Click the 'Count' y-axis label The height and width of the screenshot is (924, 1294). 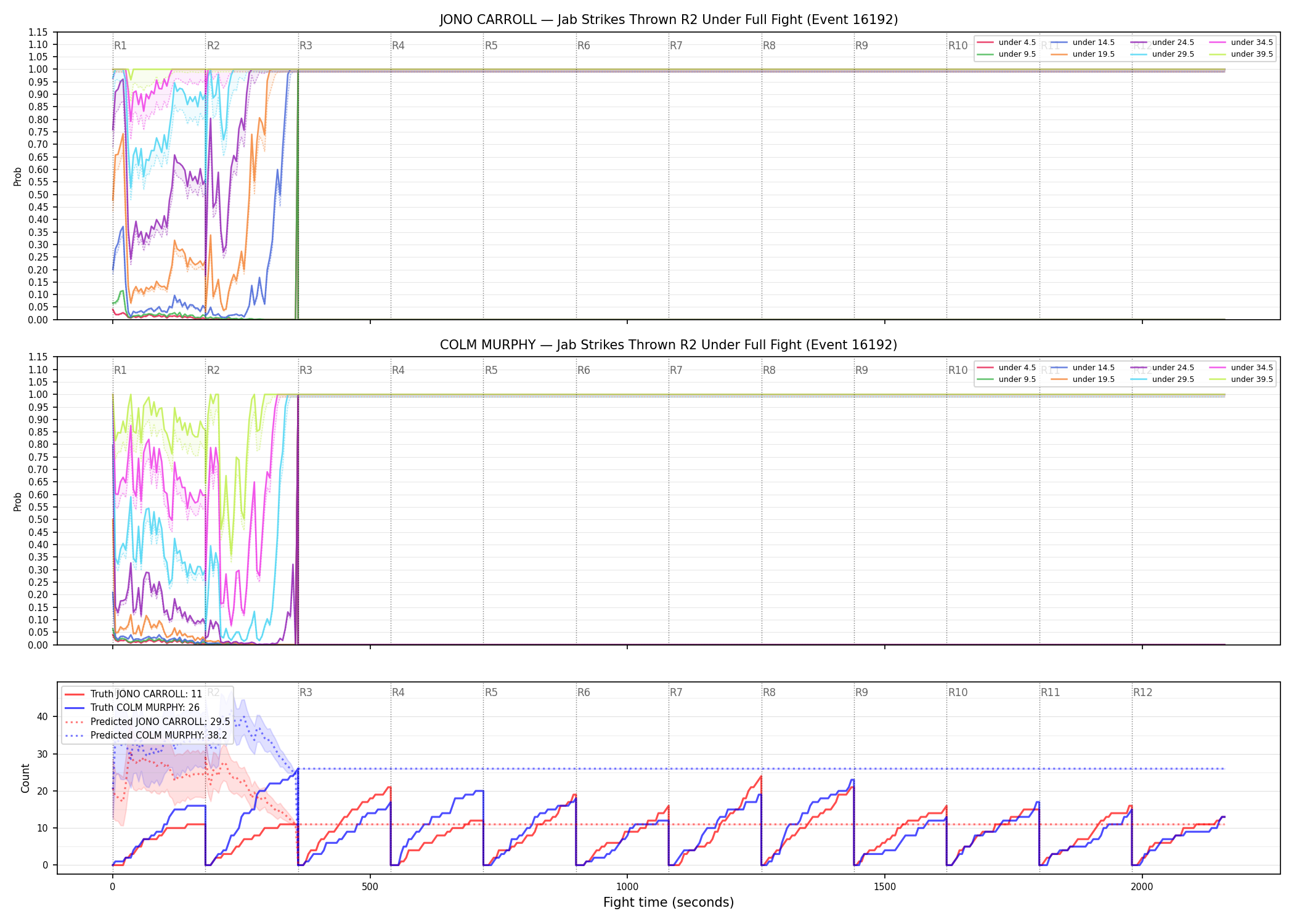[25, 778]
